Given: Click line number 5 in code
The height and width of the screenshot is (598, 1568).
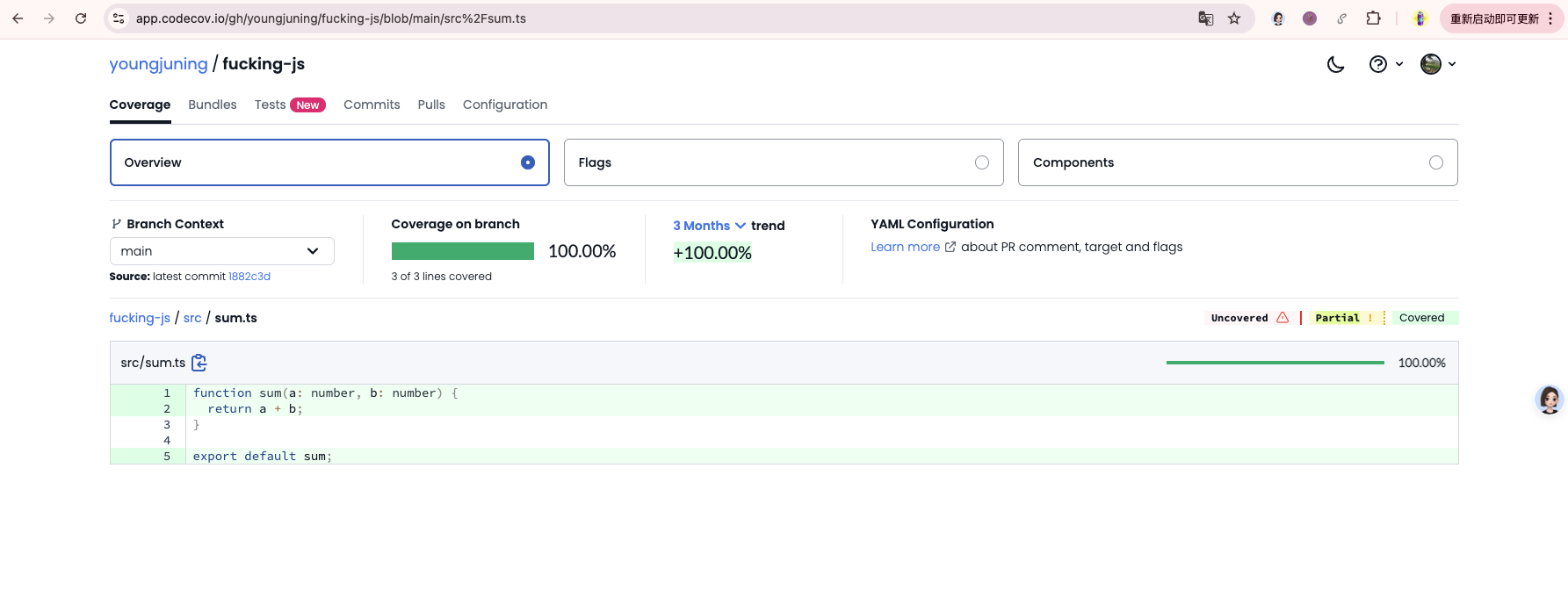Looking at the screenshot, I should 167,457.
